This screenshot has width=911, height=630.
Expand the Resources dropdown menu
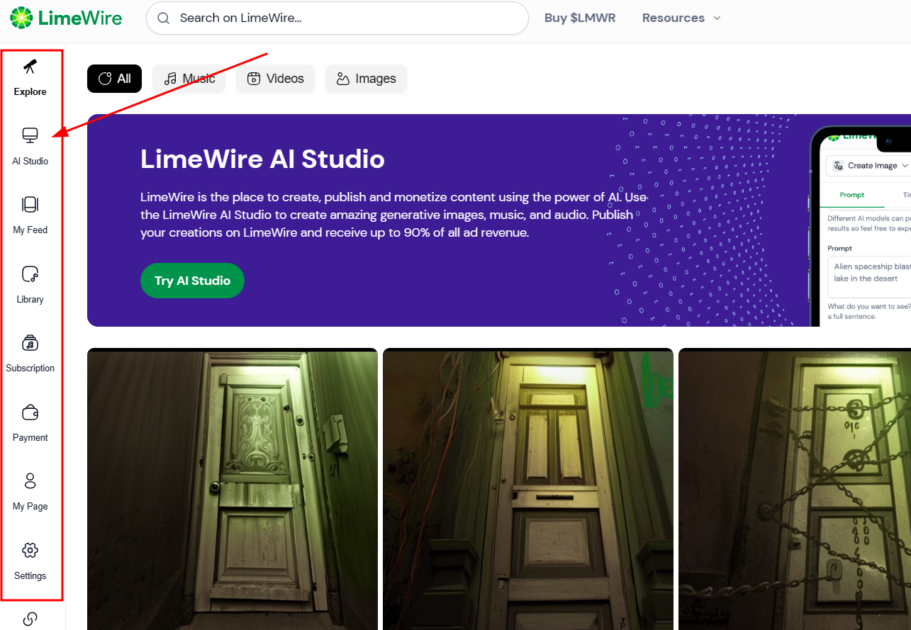pos(681,17)
